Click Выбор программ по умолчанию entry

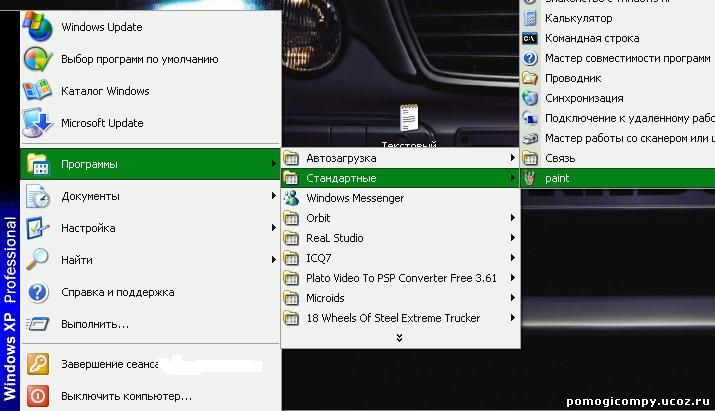(x=140, y=59)
